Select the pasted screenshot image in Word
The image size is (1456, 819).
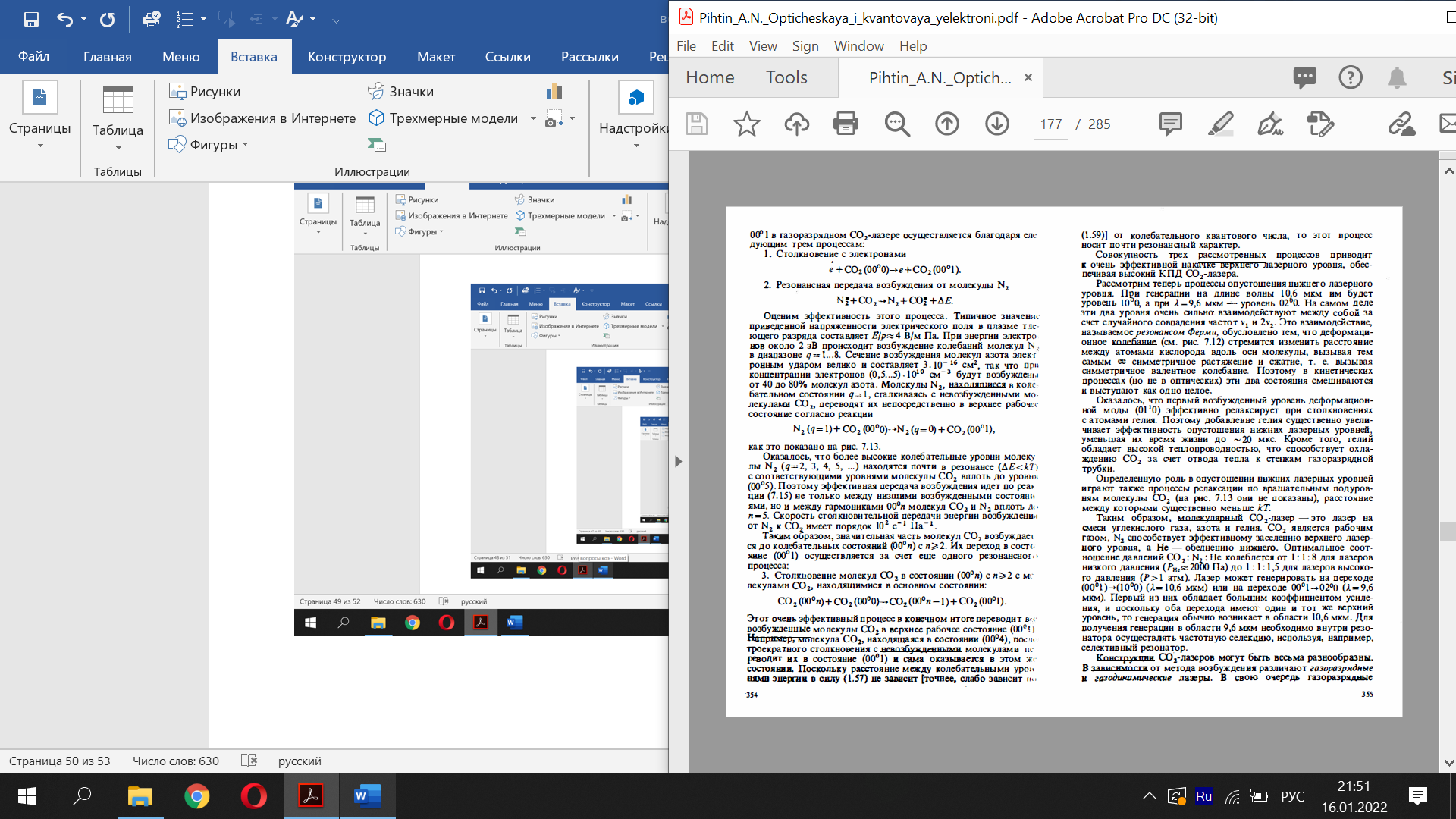[x=482, y=409]
